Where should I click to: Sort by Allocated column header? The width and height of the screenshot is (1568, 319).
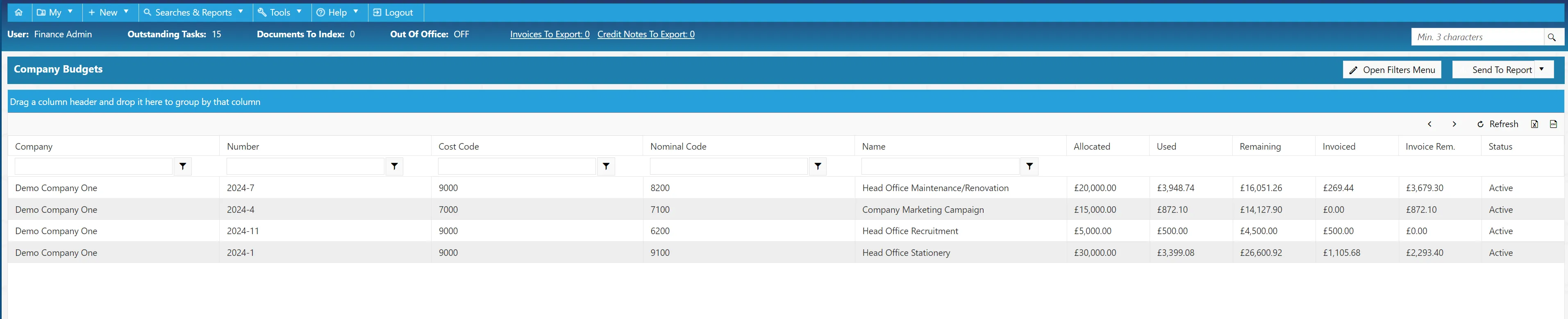(x=1091, y=147)
